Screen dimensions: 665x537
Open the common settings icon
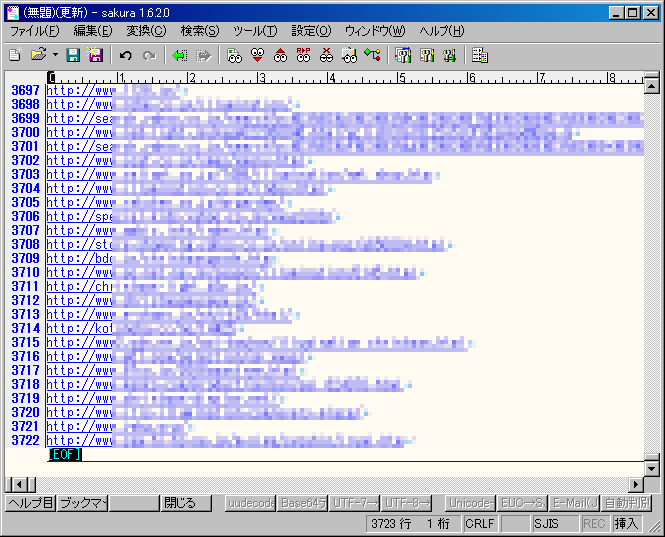427,55
